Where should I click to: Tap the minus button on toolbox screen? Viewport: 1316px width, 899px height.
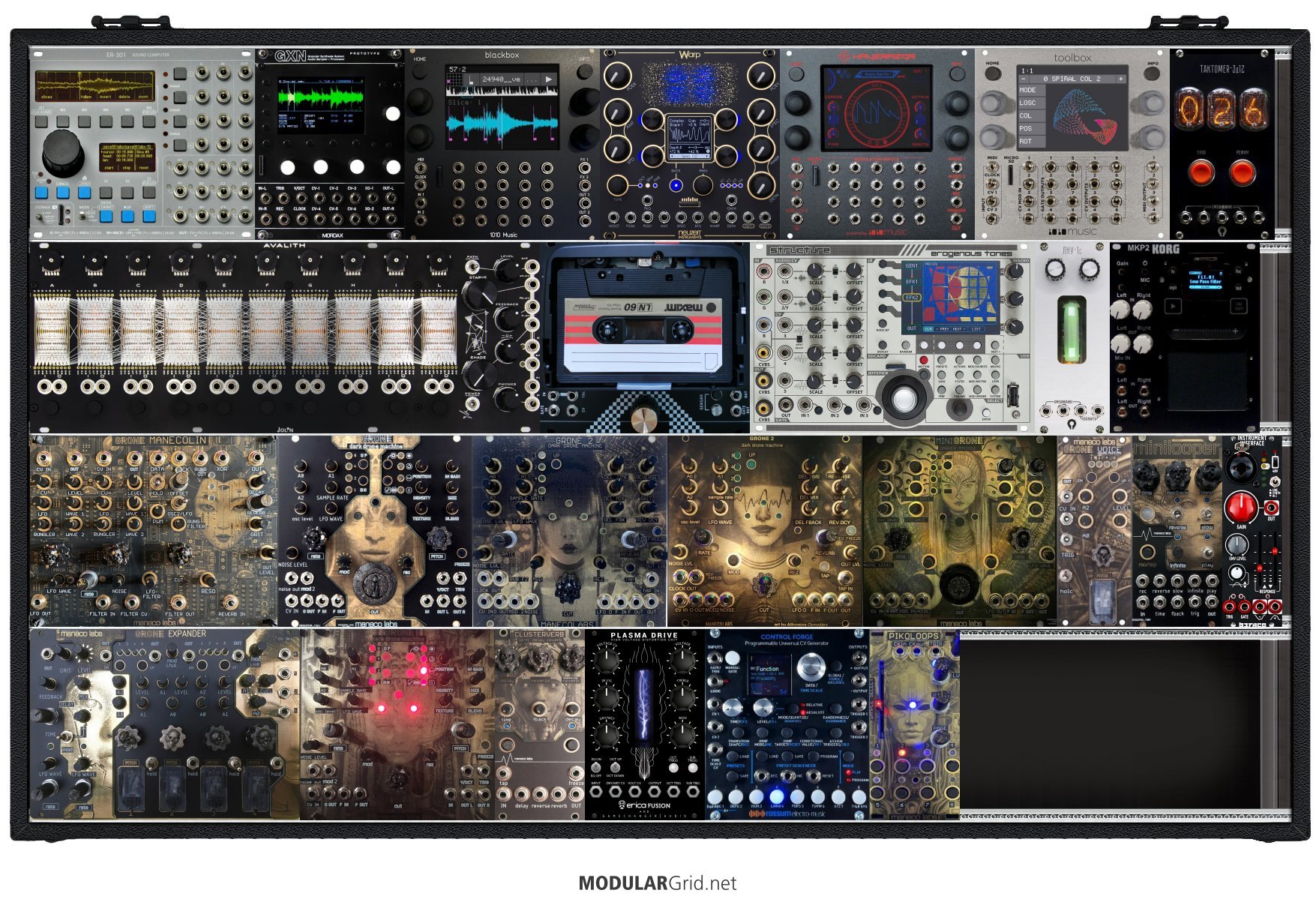click(x=1024, y=79)
